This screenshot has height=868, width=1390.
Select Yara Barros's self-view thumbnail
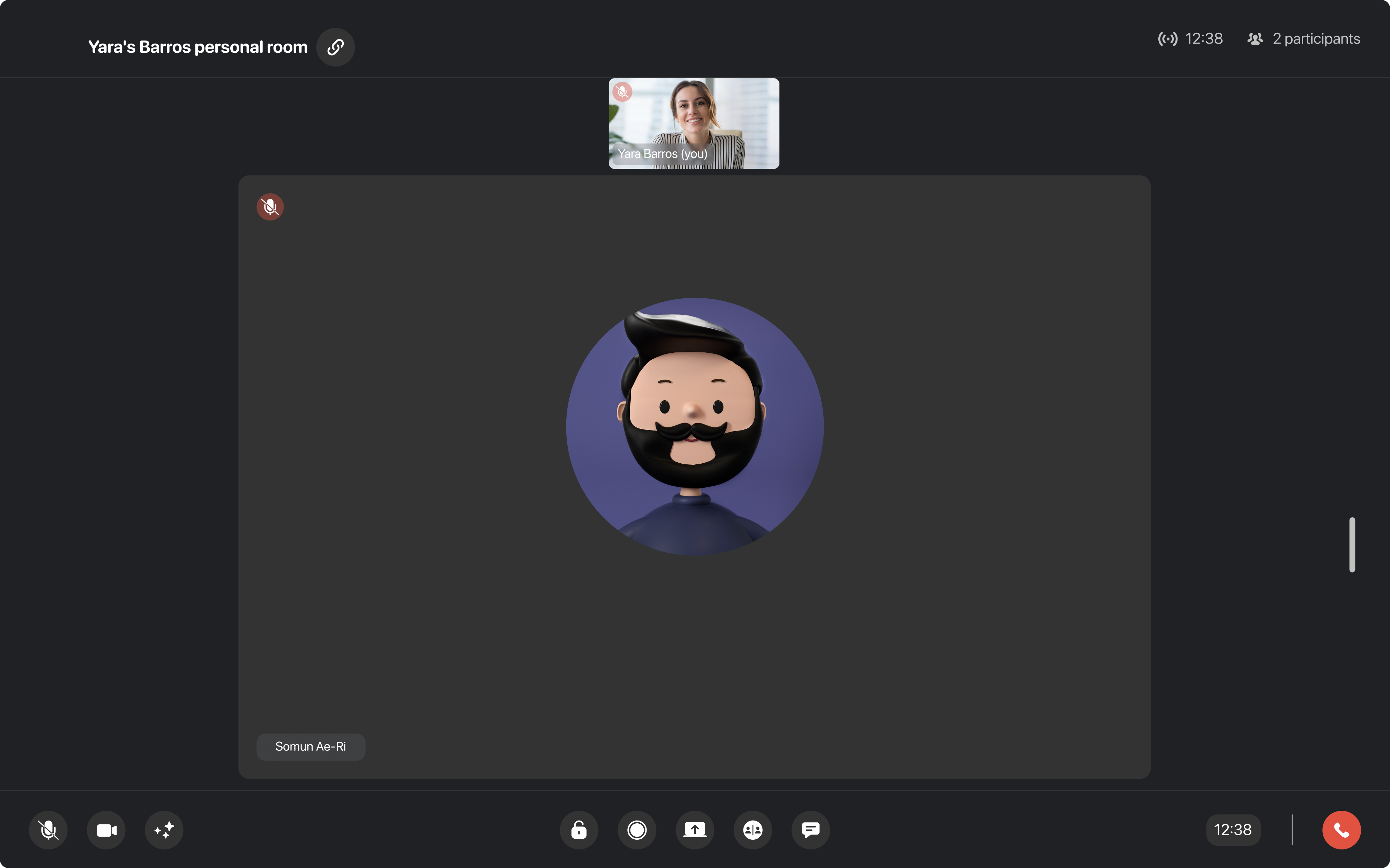(694, 124)
